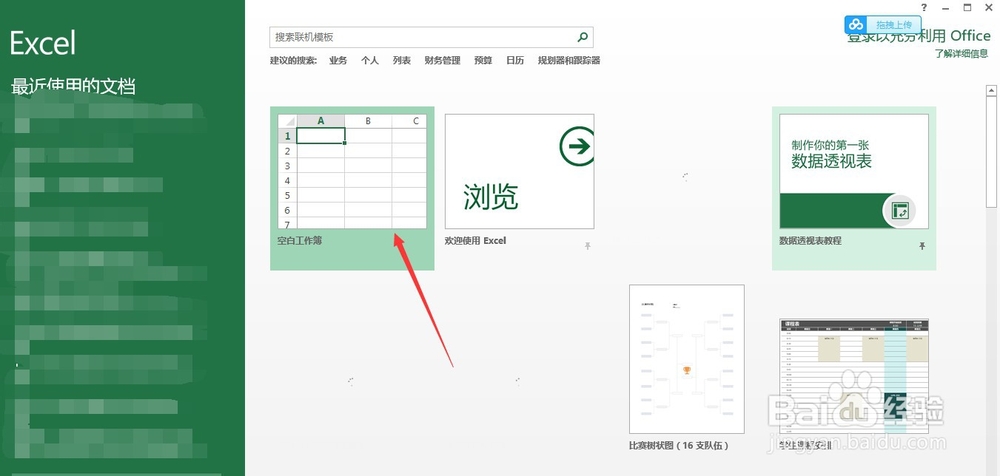Click the 数据透视表教程 label text

tap(810, 241)
